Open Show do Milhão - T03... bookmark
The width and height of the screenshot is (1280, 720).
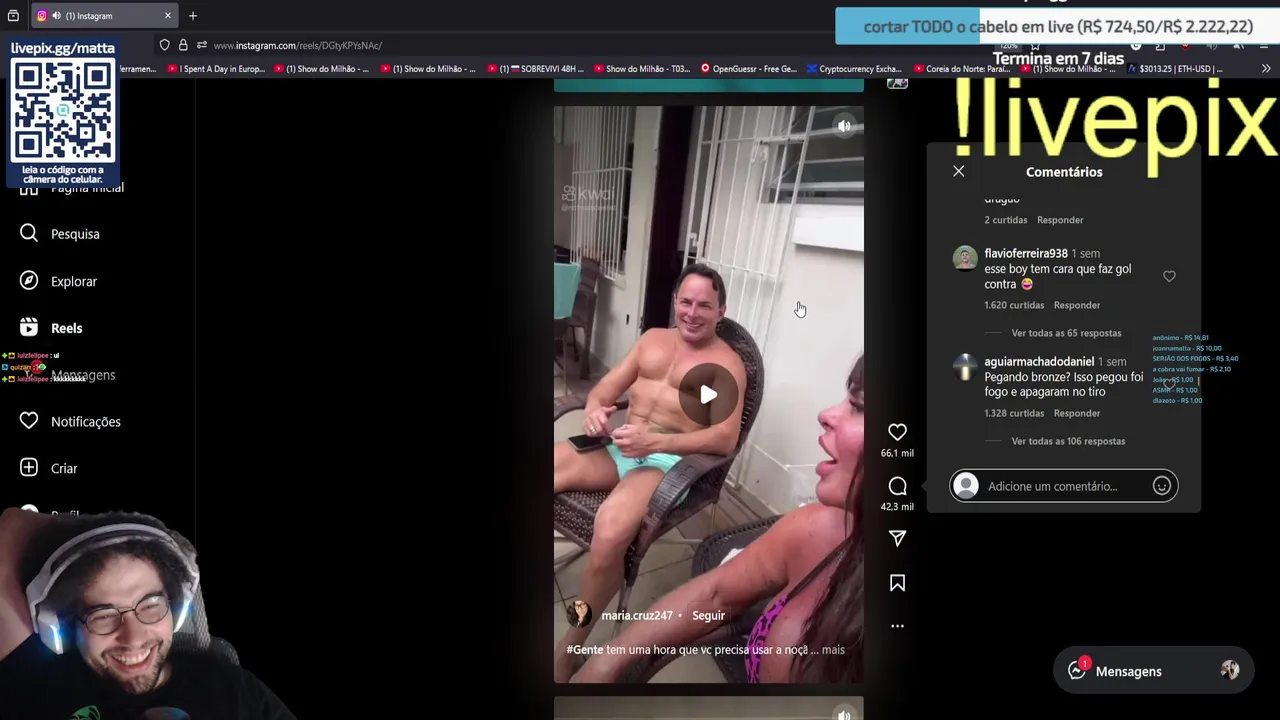642,69
